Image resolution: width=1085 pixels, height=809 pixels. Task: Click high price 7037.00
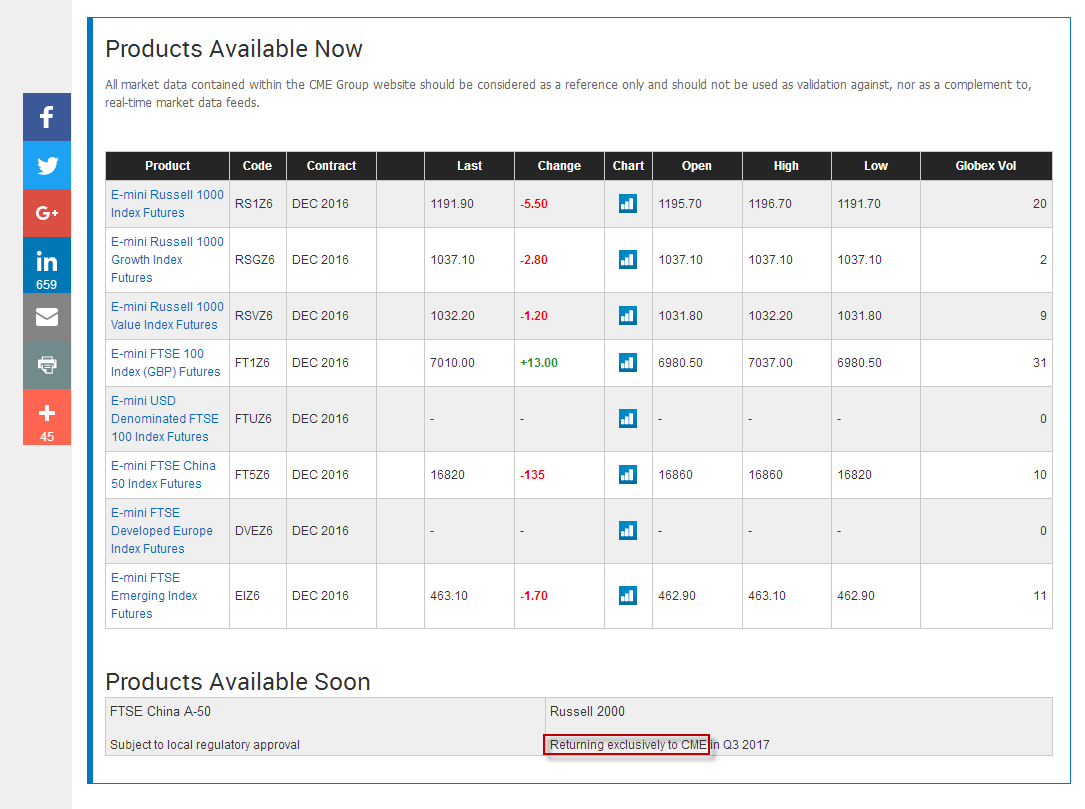pyautogui.click(x=770, y=363)
